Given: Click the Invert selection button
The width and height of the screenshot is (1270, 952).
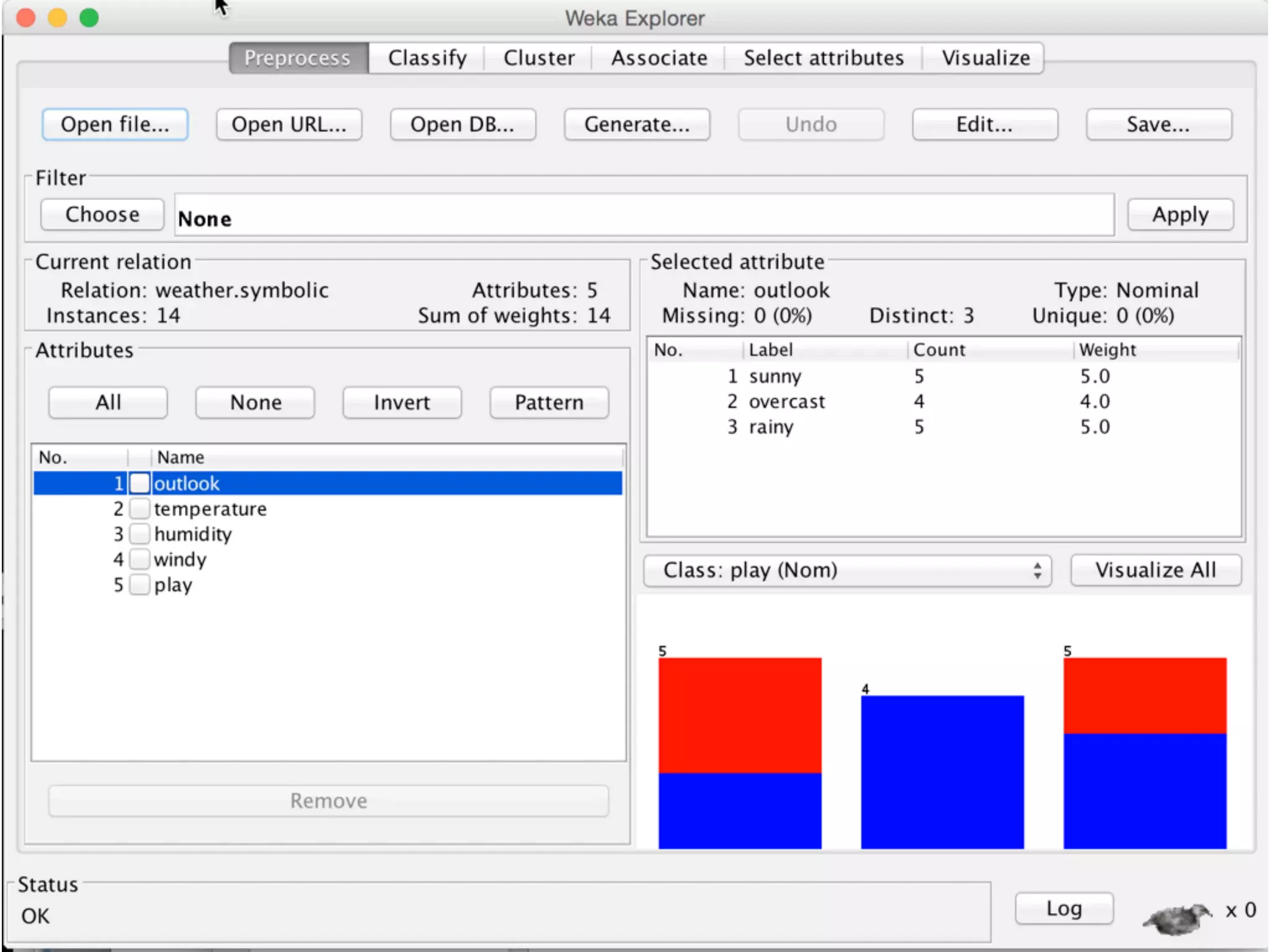Looking at the screenshot, I should (x=401, y=403).
